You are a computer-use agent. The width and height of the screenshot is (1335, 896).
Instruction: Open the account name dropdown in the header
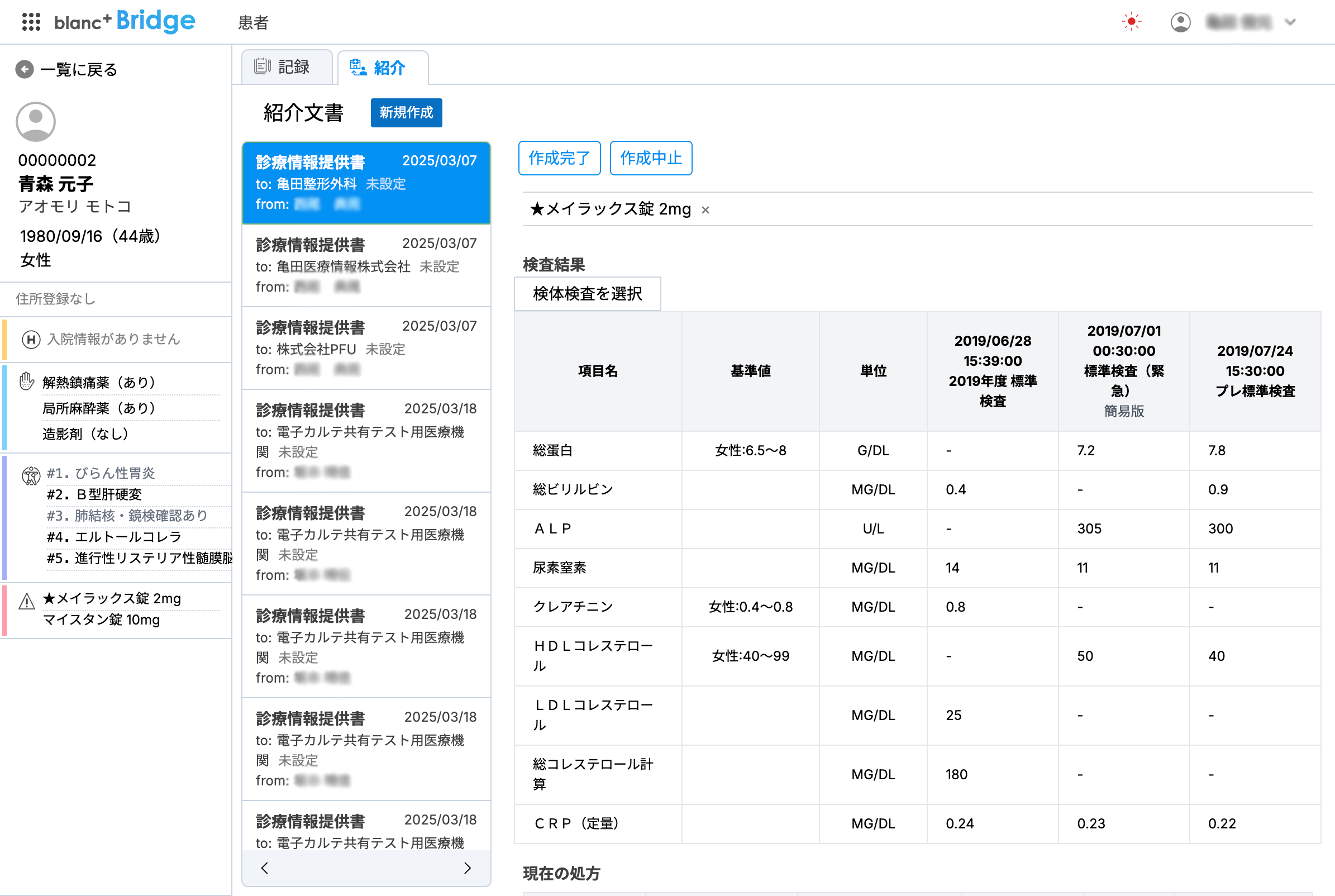point(1290,23)
